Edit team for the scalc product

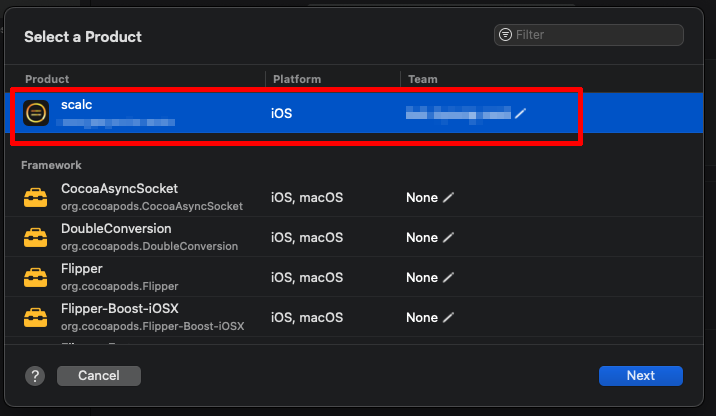coord(521,113)
